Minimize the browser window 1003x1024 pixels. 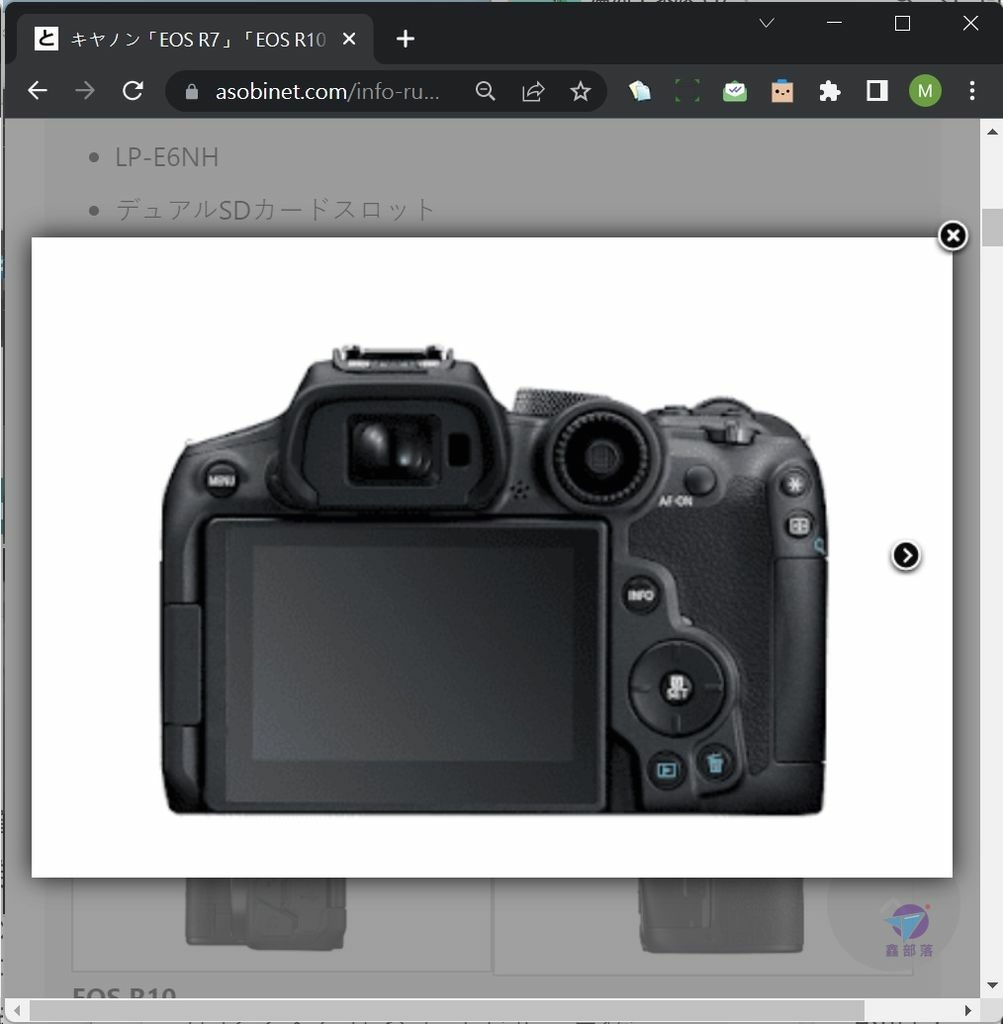[x=834, y=24]
